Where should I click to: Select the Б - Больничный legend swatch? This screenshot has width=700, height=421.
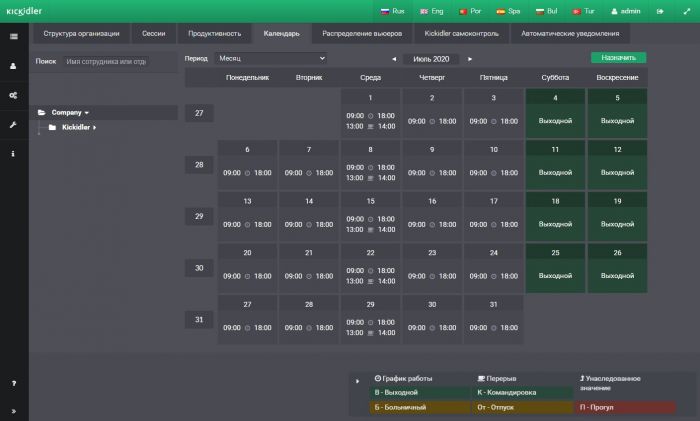point(420,408)
